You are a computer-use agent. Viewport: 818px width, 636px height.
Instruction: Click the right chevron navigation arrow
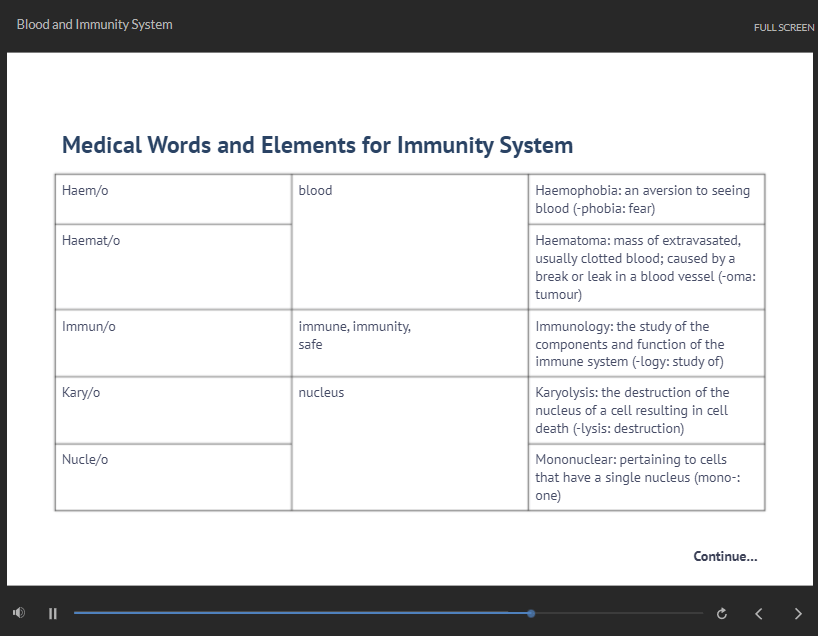[798, 613]
